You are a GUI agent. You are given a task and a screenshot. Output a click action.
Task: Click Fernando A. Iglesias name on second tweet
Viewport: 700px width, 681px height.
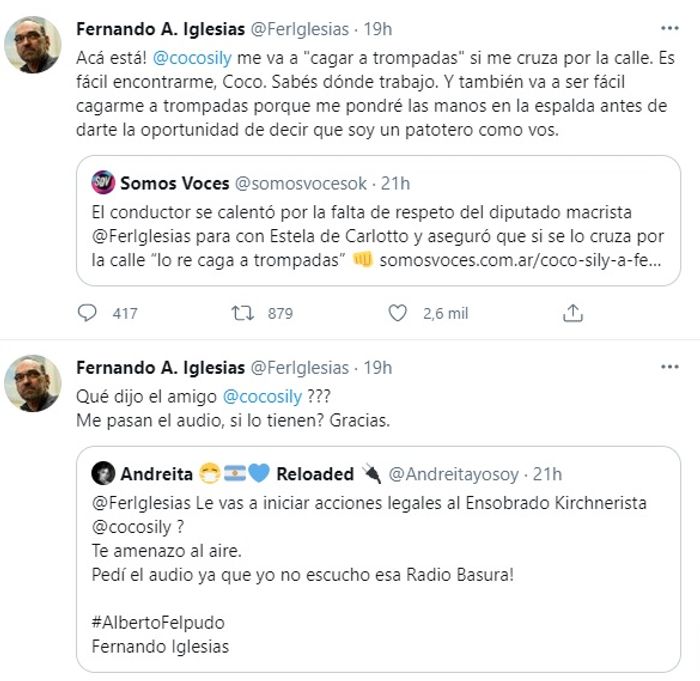155,367
